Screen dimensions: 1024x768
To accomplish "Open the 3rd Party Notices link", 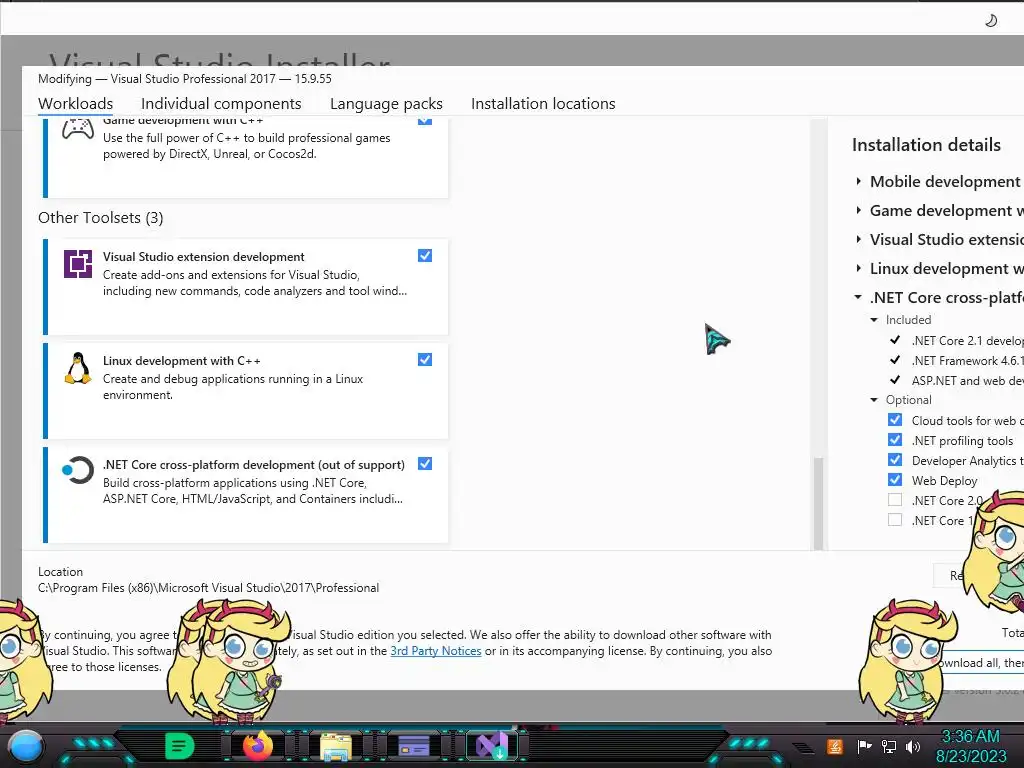I will click(x=436, y=651).
